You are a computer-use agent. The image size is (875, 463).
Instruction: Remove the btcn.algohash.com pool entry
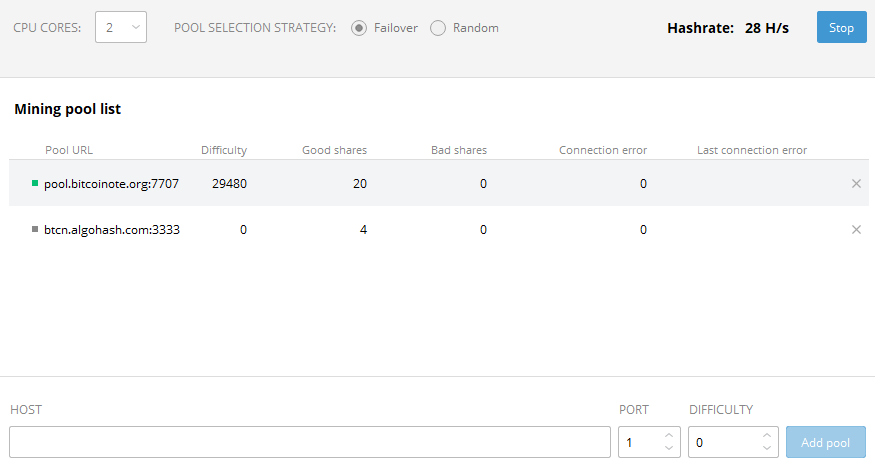(x=856, y=230)
